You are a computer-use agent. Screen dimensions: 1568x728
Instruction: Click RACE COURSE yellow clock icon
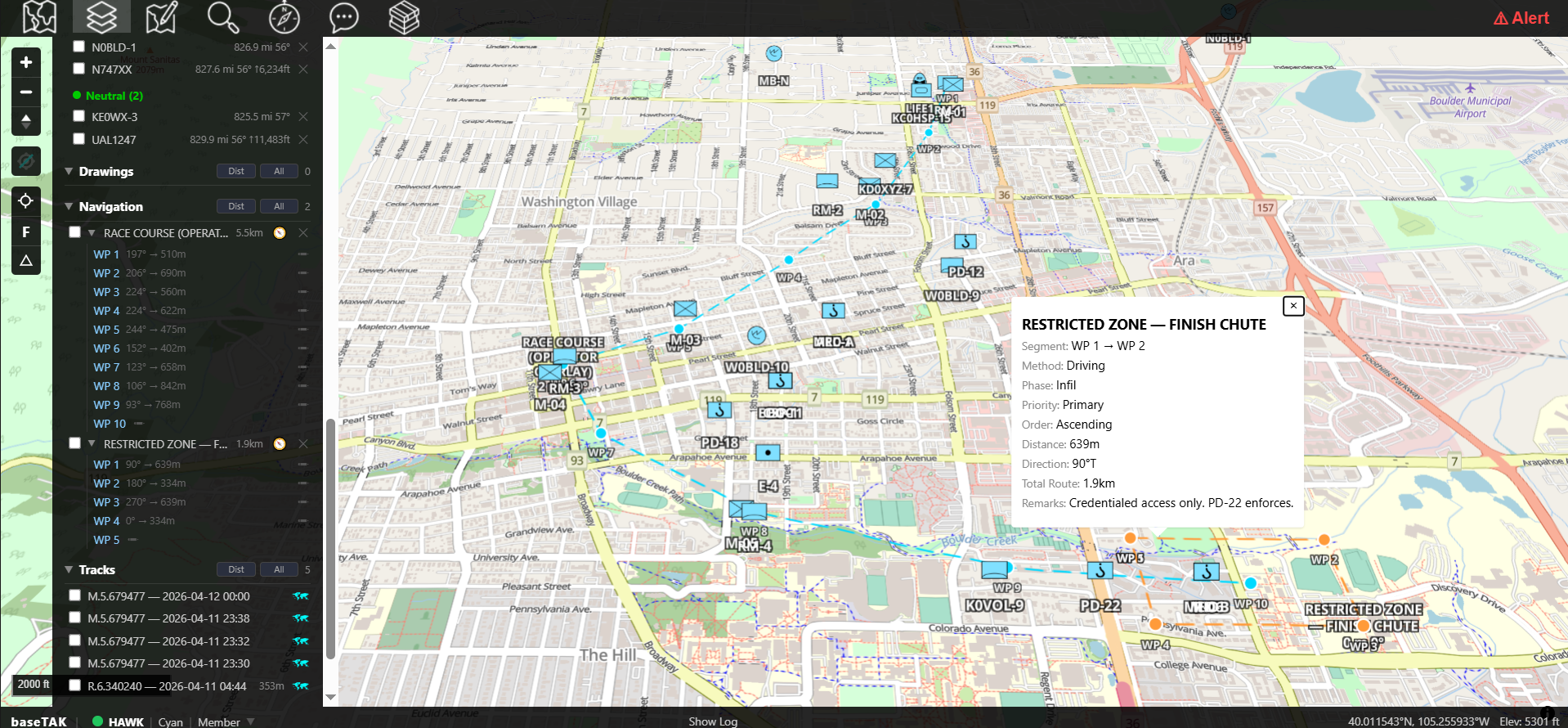pyautogui.click(x=280, y=233)
